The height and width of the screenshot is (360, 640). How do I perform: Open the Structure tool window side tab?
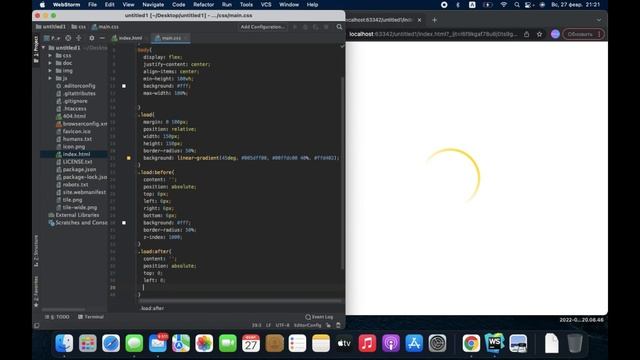pyautogui.click(x=36, y=251)
